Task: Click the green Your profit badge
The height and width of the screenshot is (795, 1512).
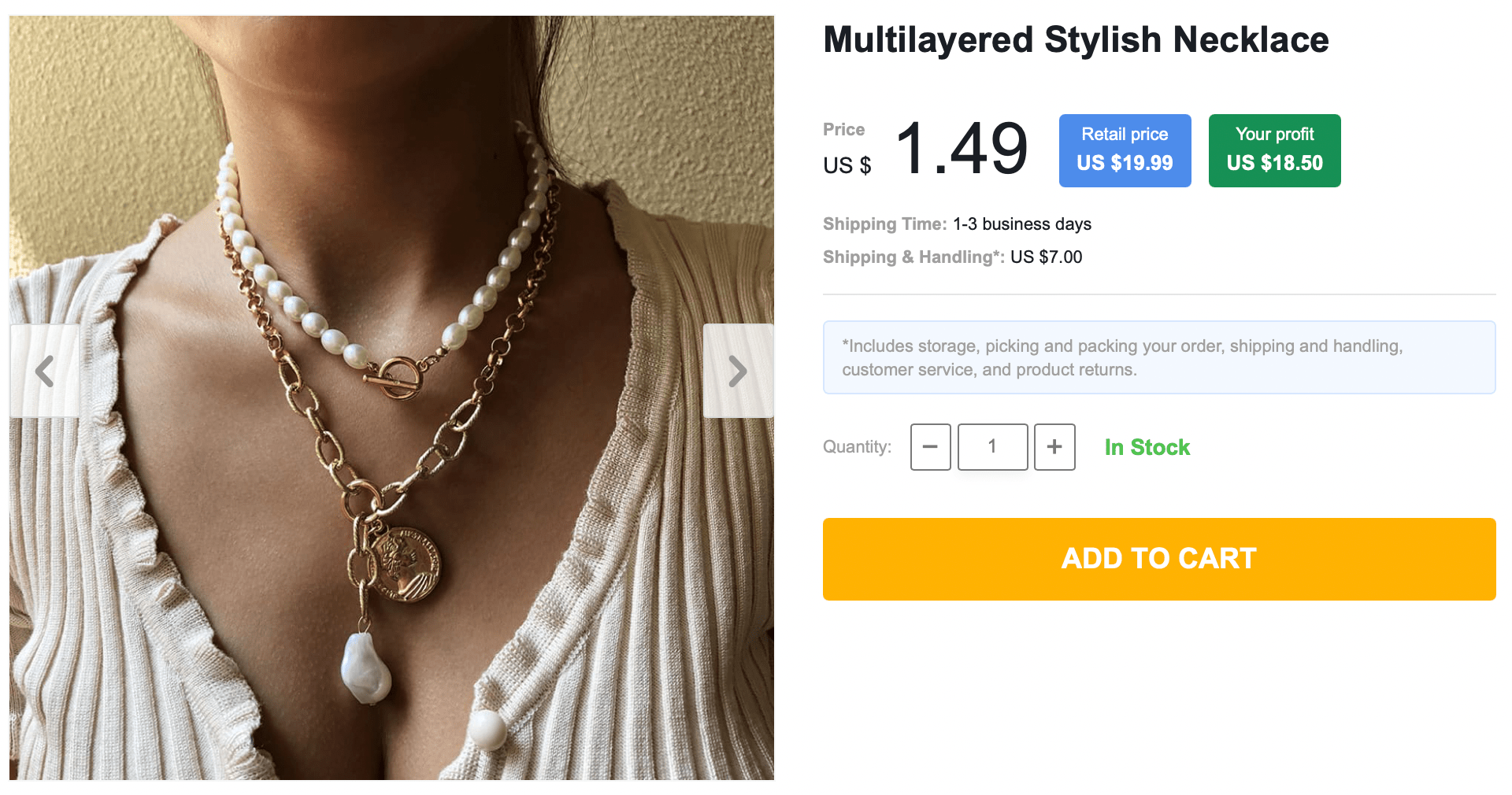Action: click(1274, 150)
